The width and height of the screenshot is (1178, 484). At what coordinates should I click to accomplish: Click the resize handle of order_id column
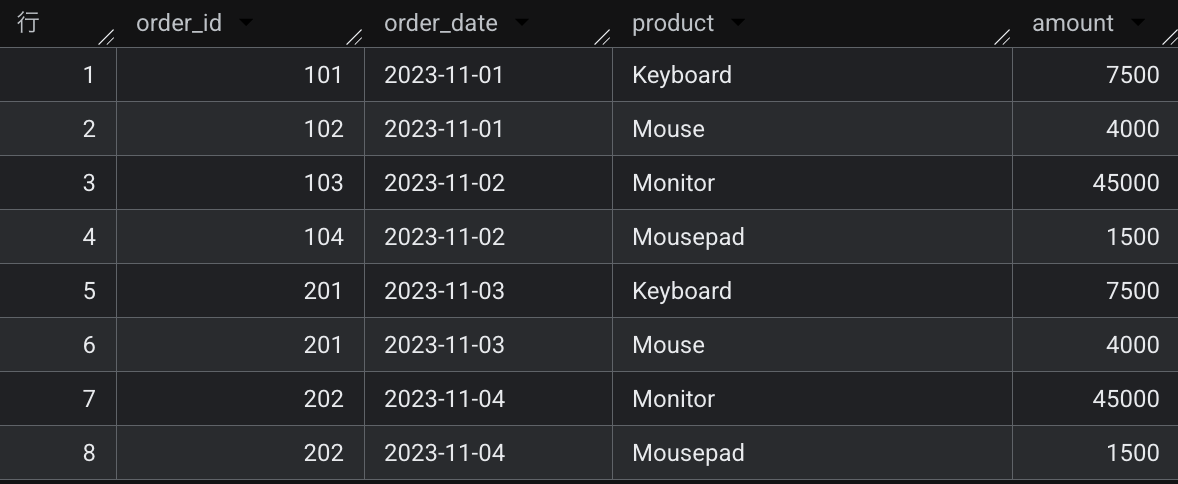pyautogui.click(x=354, y=37)
